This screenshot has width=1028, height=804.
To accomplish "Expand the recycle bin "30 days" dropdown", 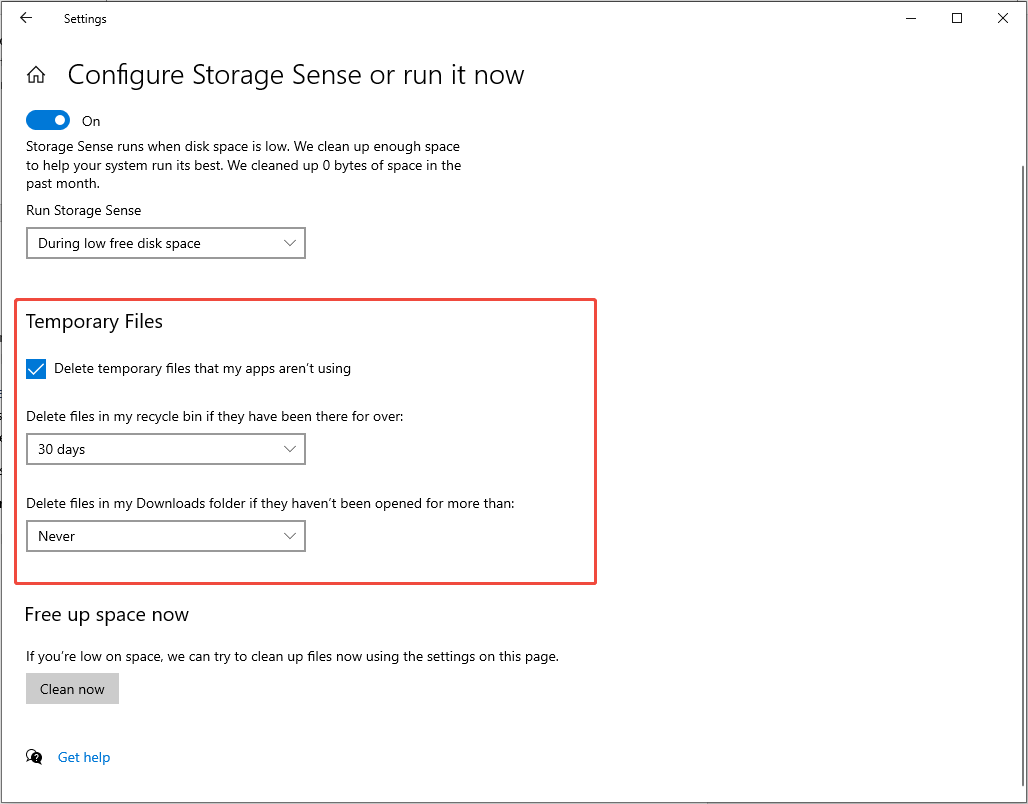I will tap(166, 450).
